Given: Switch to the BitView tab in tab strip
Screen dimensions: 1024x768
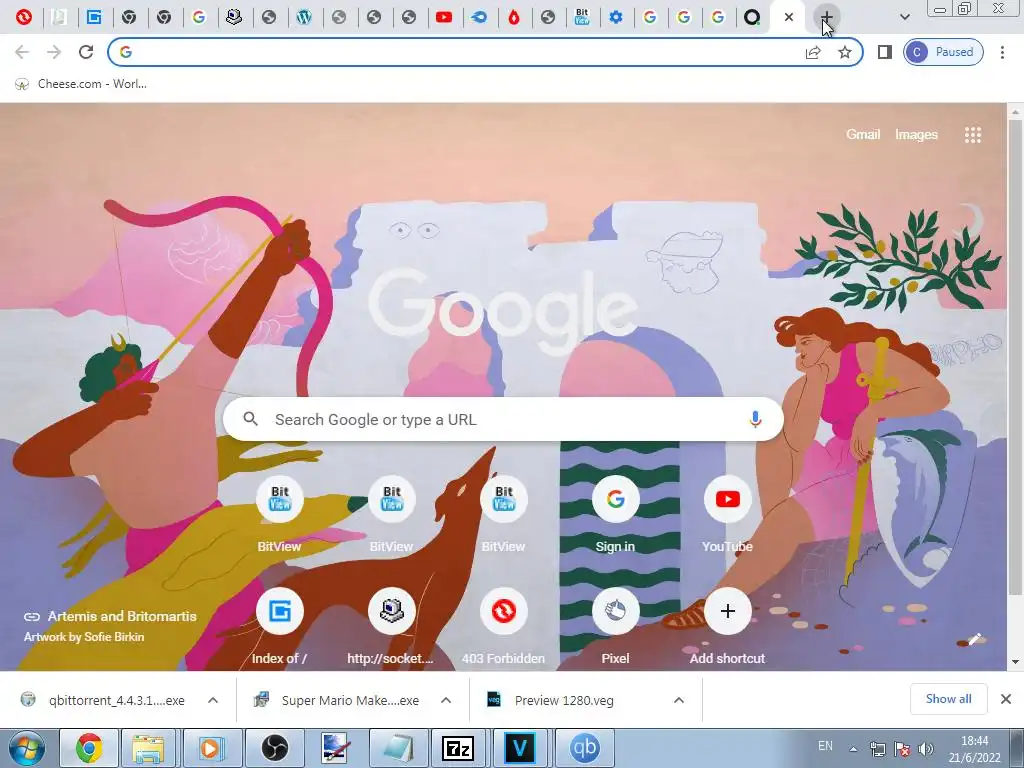Looking at the screenshot, I should [x=582, y=18].
